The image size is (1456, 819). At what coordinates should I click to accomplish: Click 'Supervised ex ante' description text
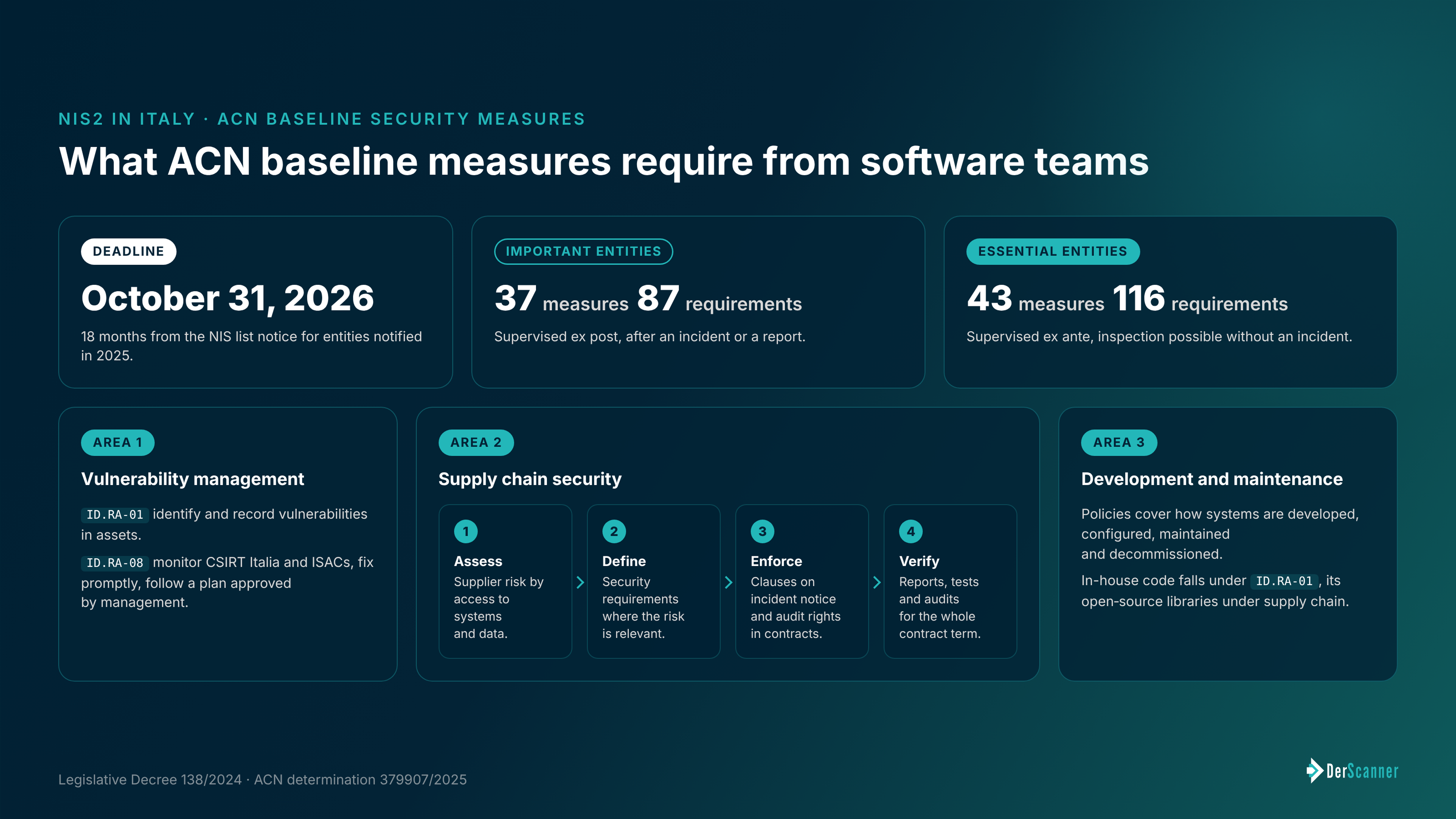coord(1159,336)
